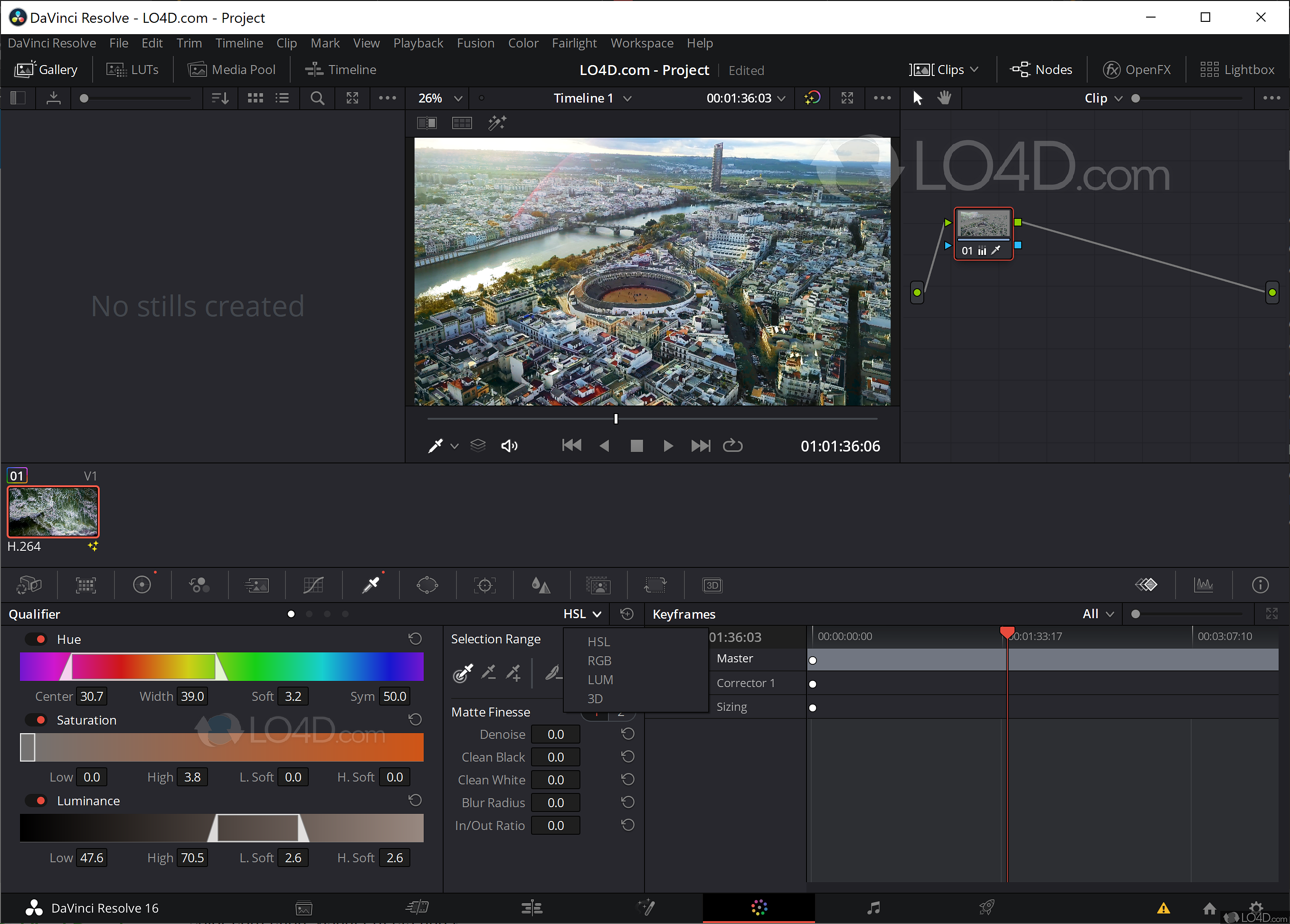Toggle the Hue qualifier channel
This screenshot has width=1290, height=924.
pyautogui.click(x=36, y=639)
